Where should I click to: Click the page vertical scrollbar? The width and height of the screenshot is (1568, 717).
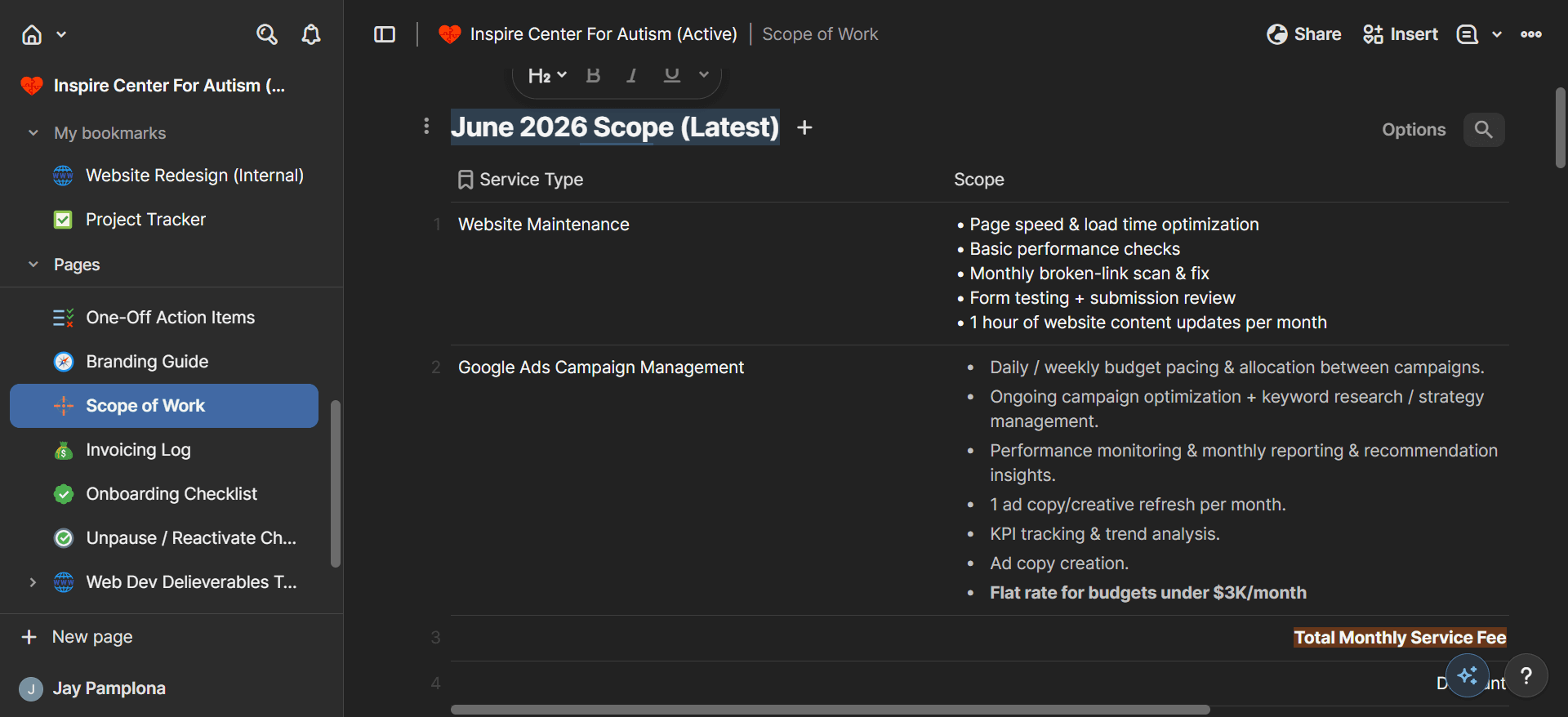point(1561,127)
